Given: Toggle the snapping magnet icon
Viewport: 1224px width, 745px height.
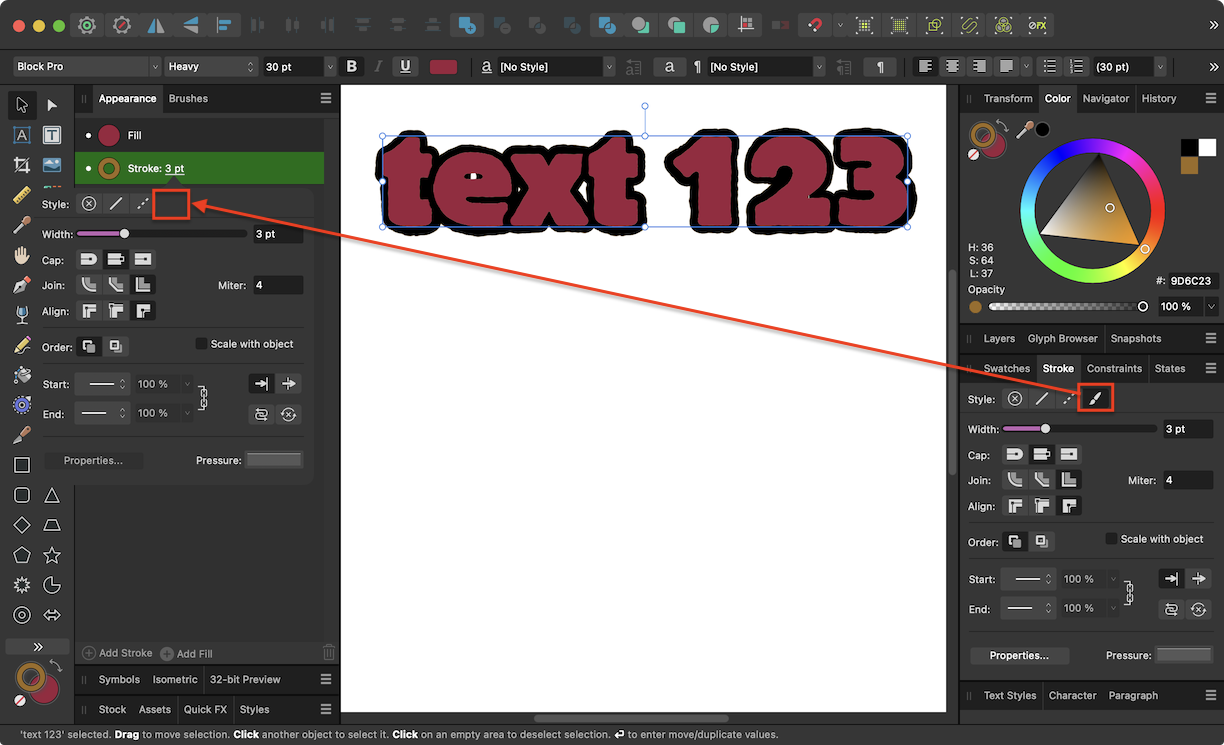Looking at the screenshot, I should (x=813, y=25).
